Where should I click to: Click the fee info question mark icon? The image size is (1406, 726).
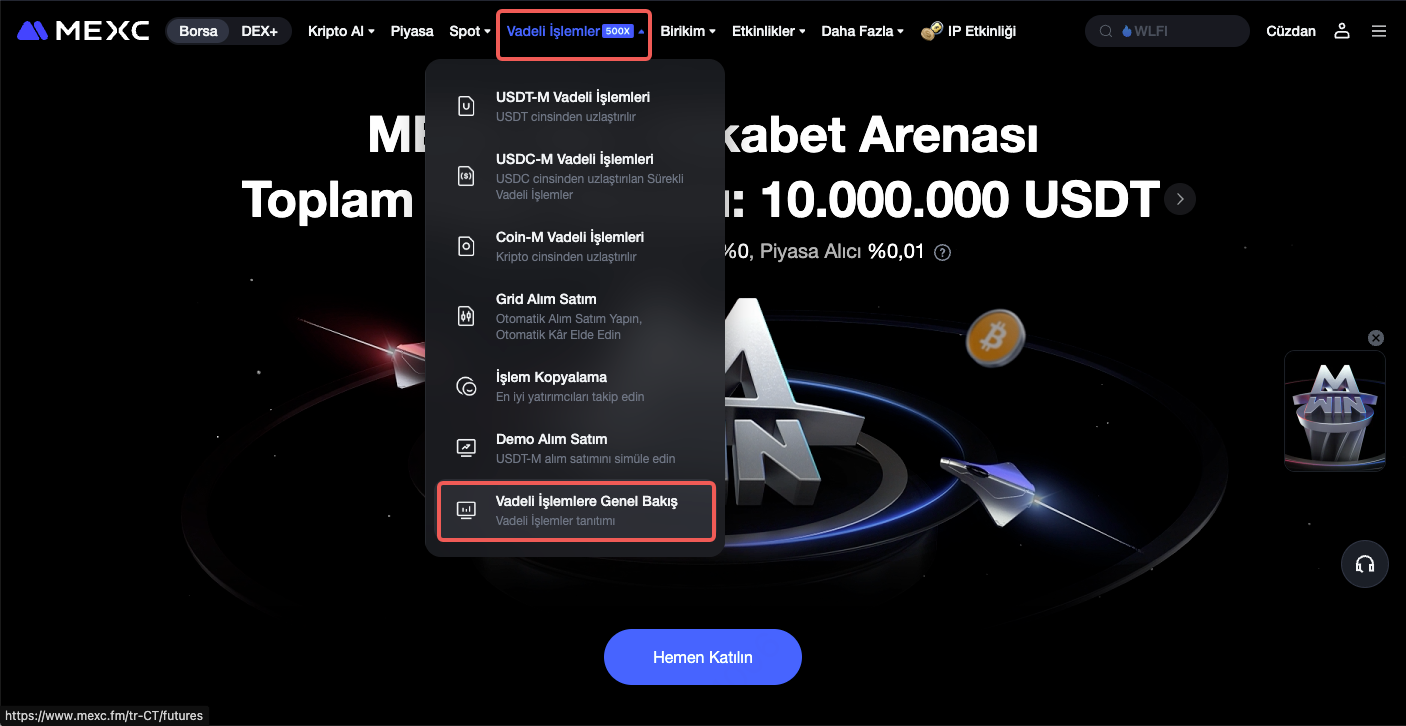point(942,252)
